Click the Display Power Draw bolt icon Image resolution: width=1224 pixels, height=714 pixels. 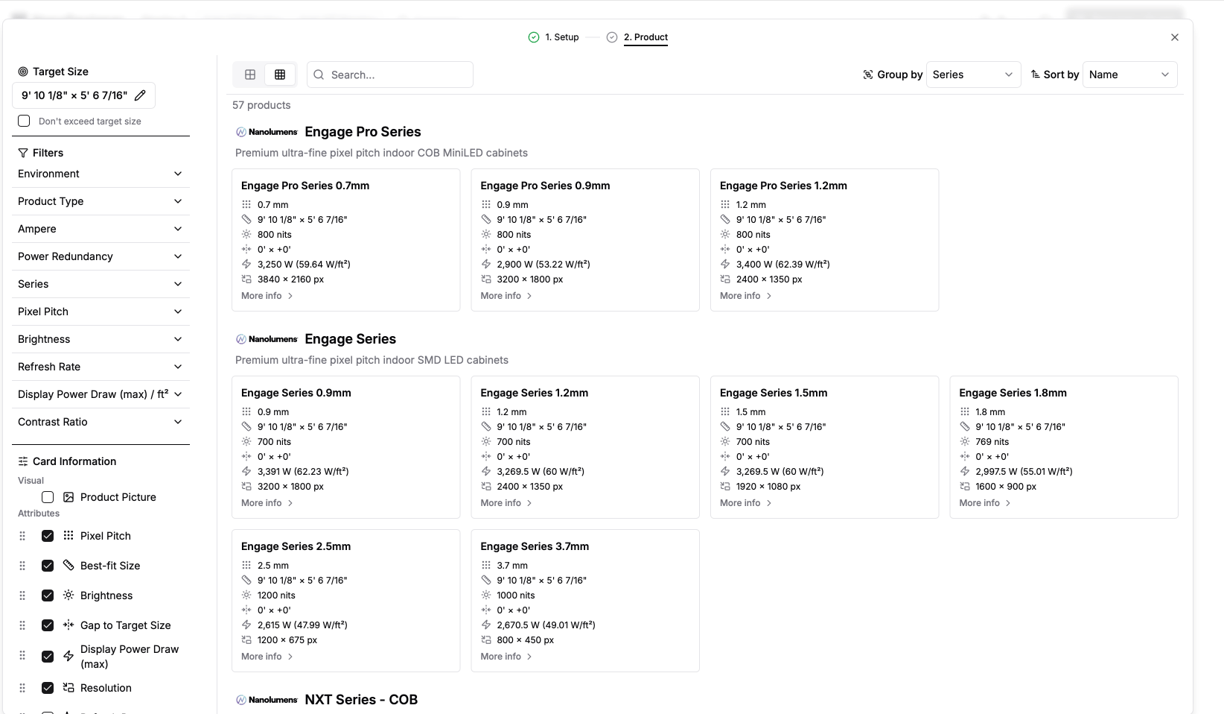69,657
